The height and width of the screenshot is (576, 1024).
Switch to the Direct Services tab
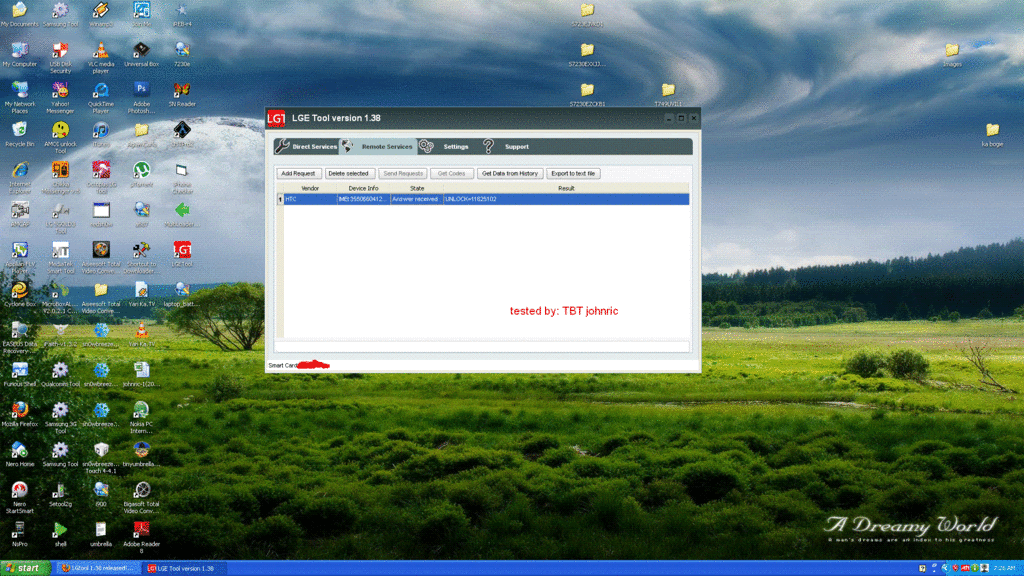point(306,146)
